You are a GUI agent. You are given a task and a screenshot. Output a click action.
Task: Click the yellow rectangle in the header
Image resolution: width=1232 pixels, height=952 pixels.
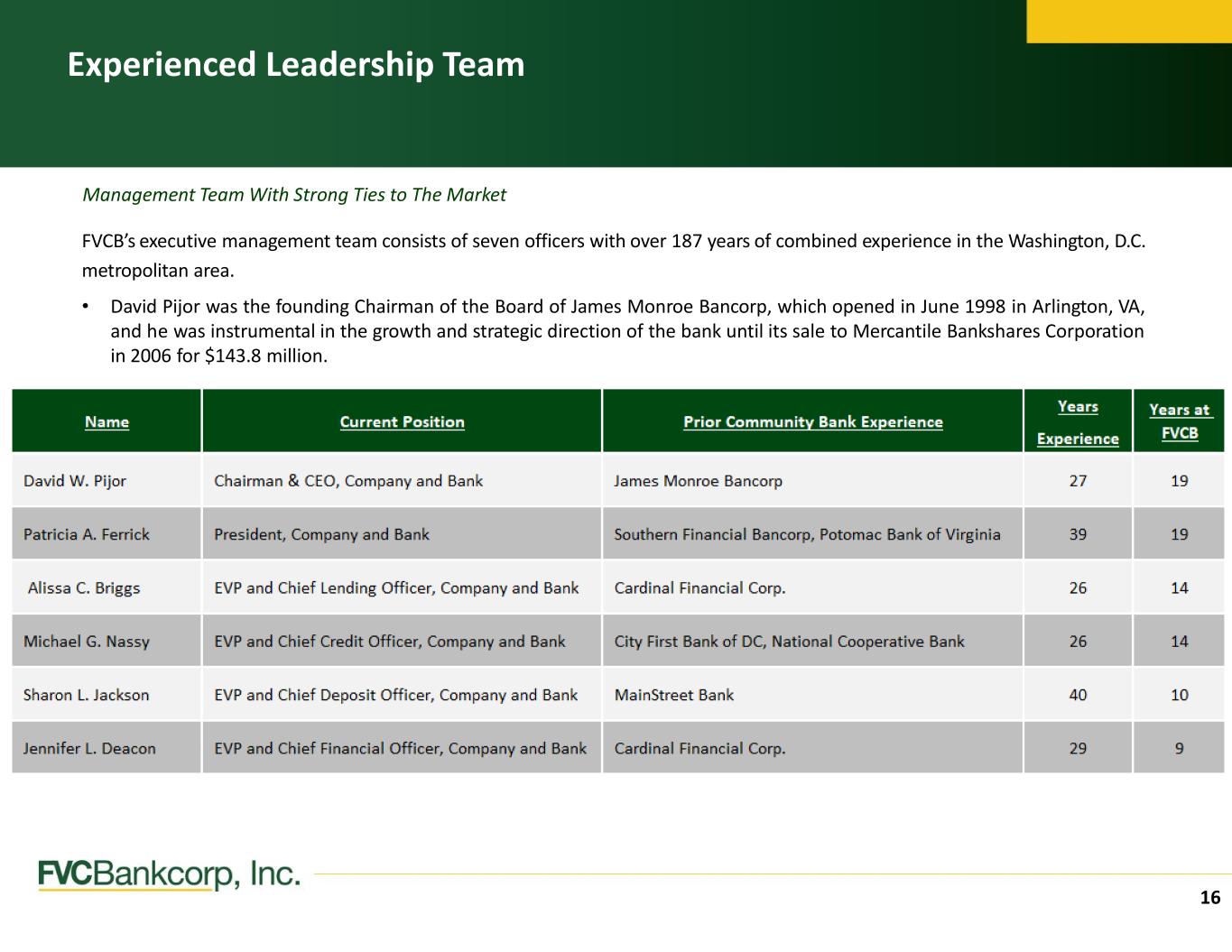1128,21
